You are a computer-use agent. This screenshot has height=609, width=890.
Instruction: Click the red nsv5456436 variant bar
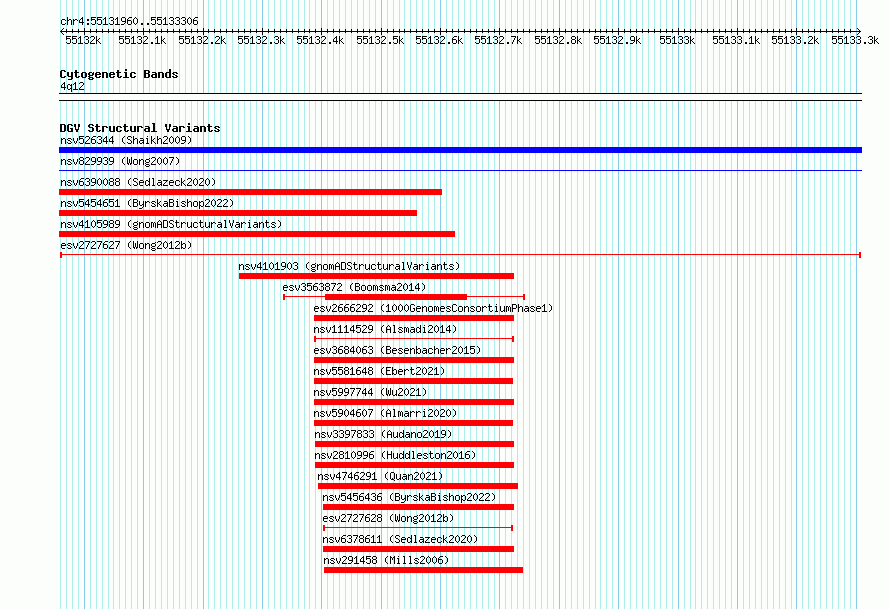coord(418,507)
